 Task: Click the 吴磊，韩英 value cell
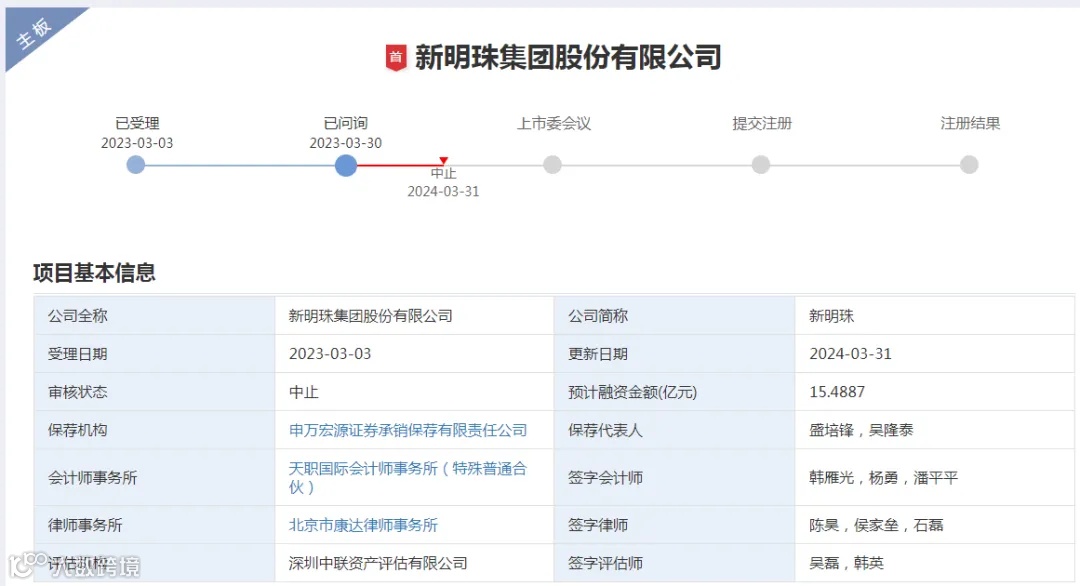tap(935, 563)
